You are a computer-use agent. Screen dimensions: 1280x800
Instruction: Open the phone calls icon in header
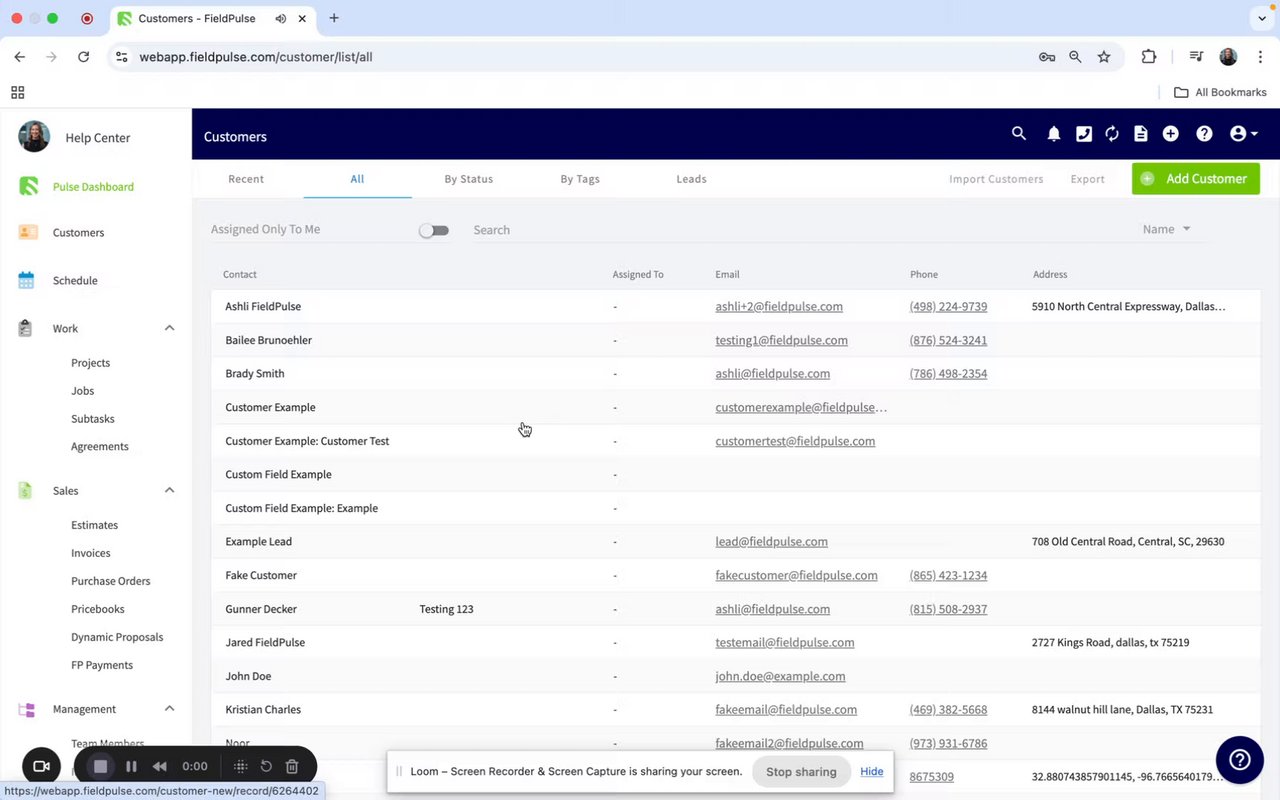tap(1084, 134)
